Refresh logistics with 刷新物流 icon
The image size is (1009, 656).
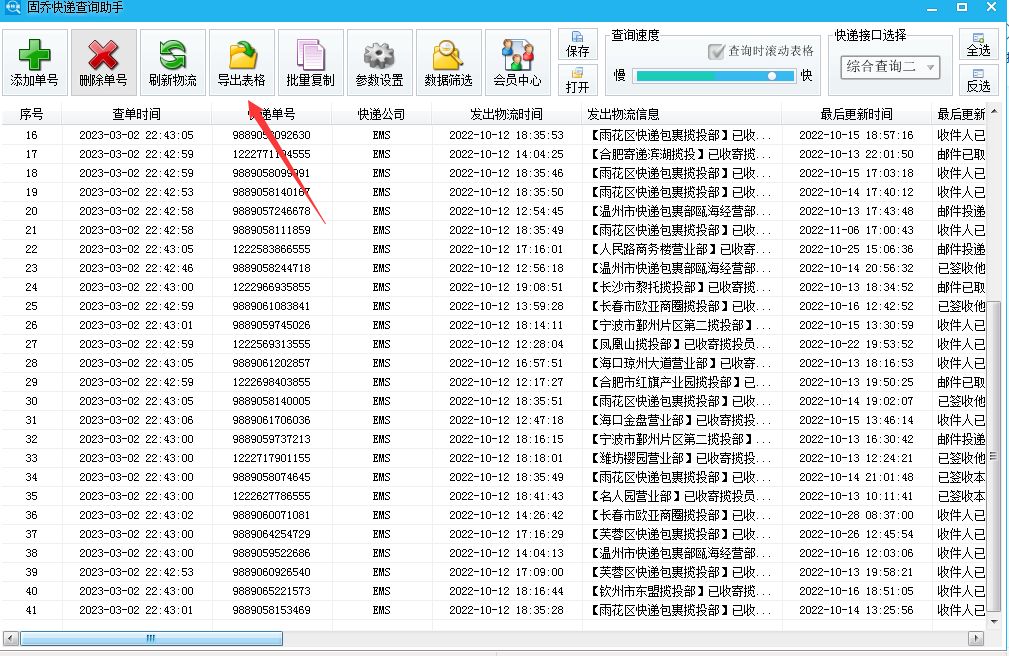pyautogui.click(x=172, y=55)
